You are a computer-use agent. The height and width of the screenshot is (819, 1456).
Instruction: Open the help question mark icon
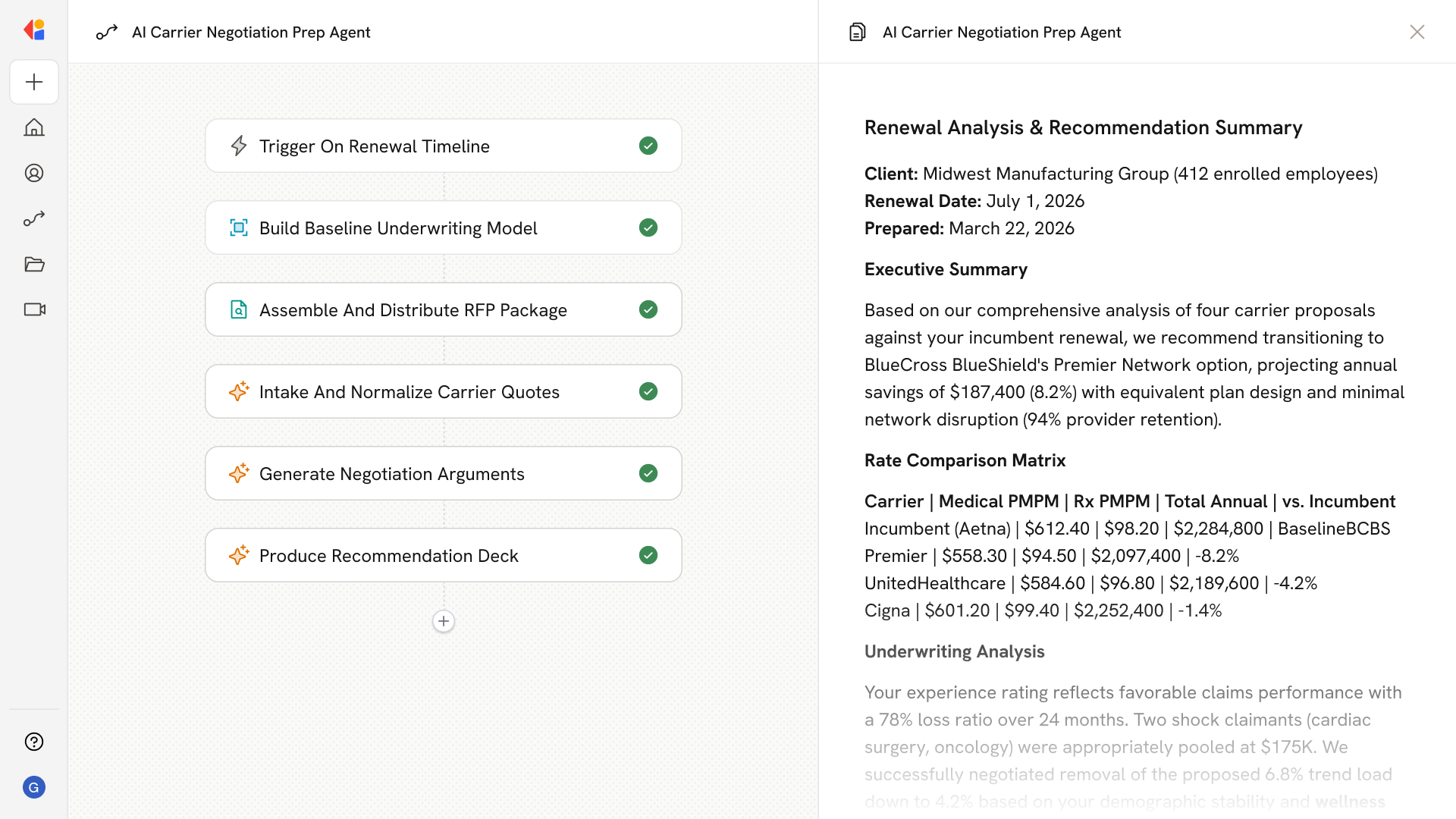(x=34, y=742)
